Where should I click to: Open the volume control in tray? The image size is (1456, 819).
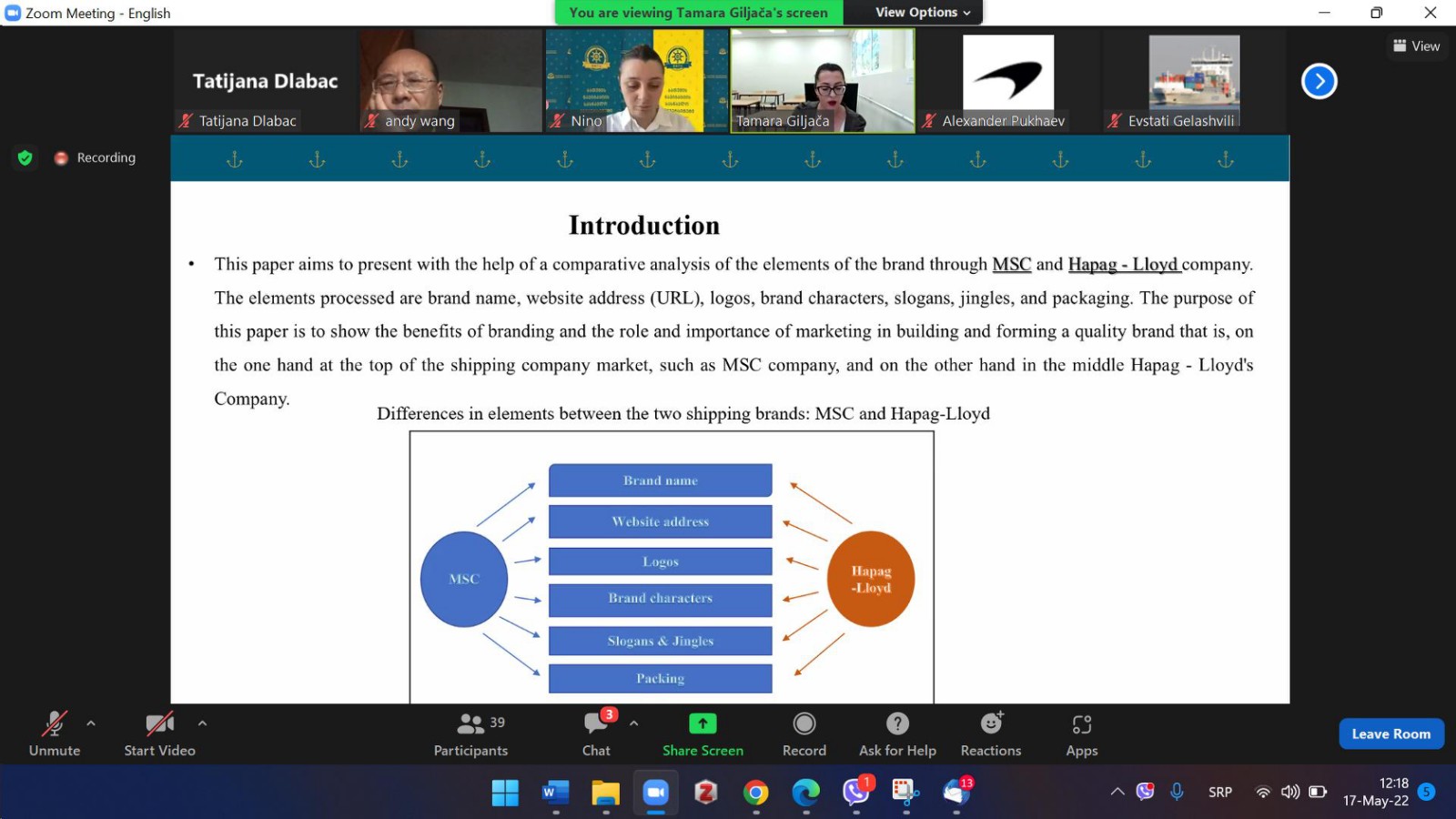pos(1290,792)
